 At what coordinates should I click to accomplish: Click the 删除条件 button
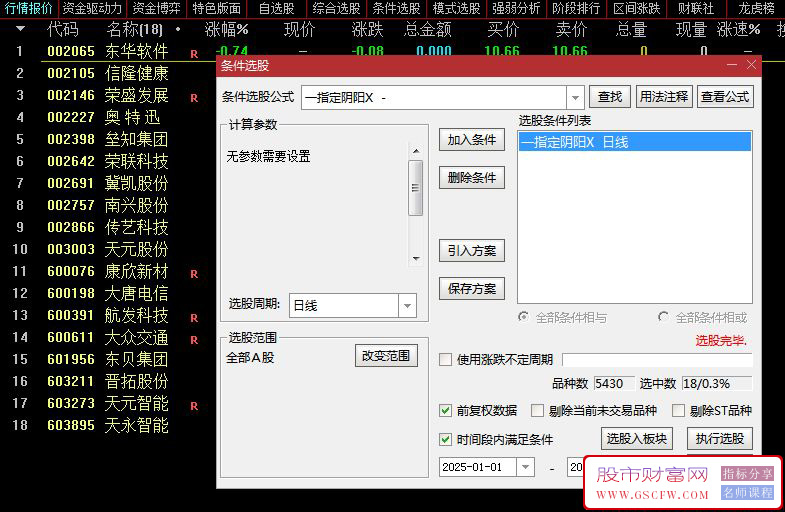(x=472, y=178)
